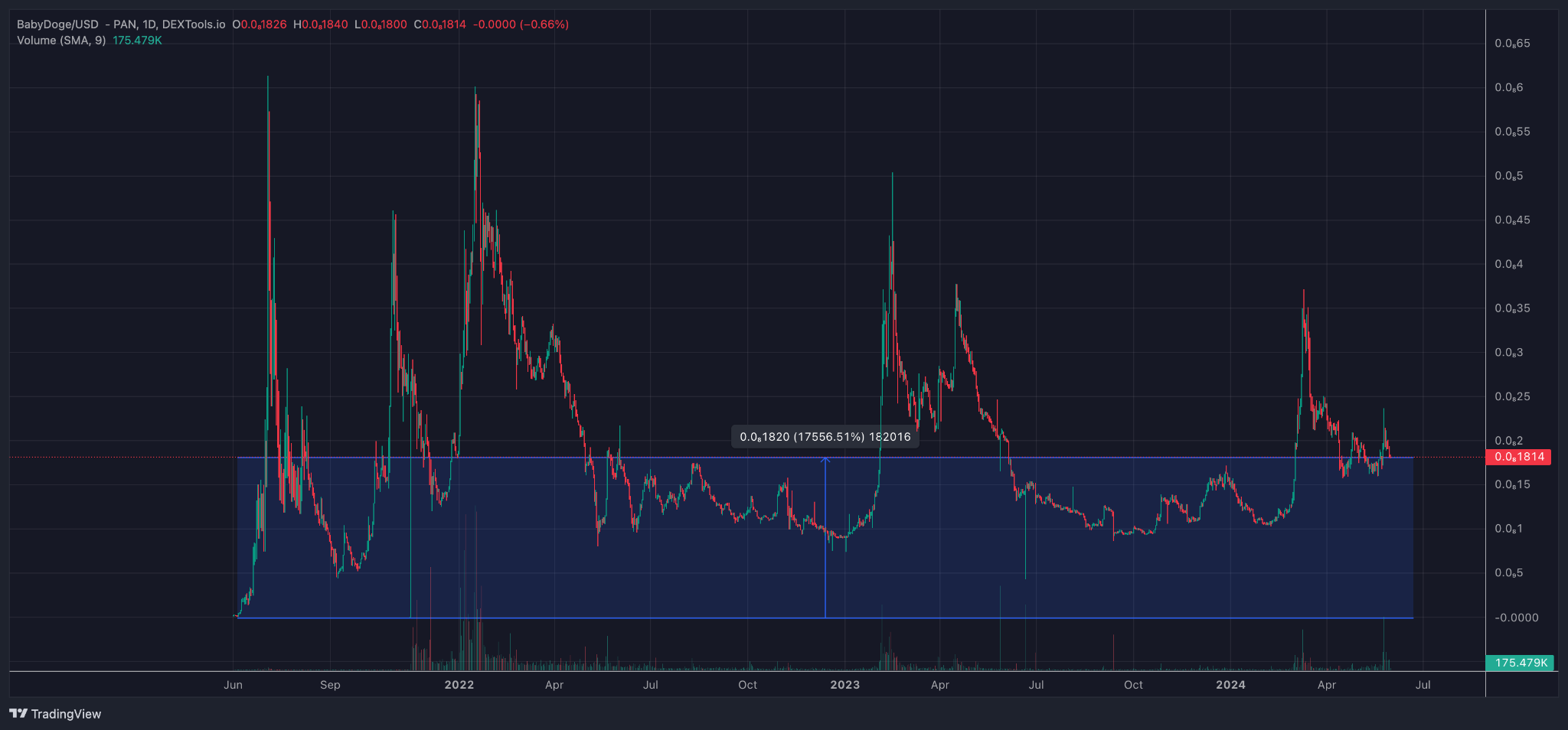The image size is (1568, 730).
Task: Click the green 175.479K value in the legend
Action: (x=137, y=41)
